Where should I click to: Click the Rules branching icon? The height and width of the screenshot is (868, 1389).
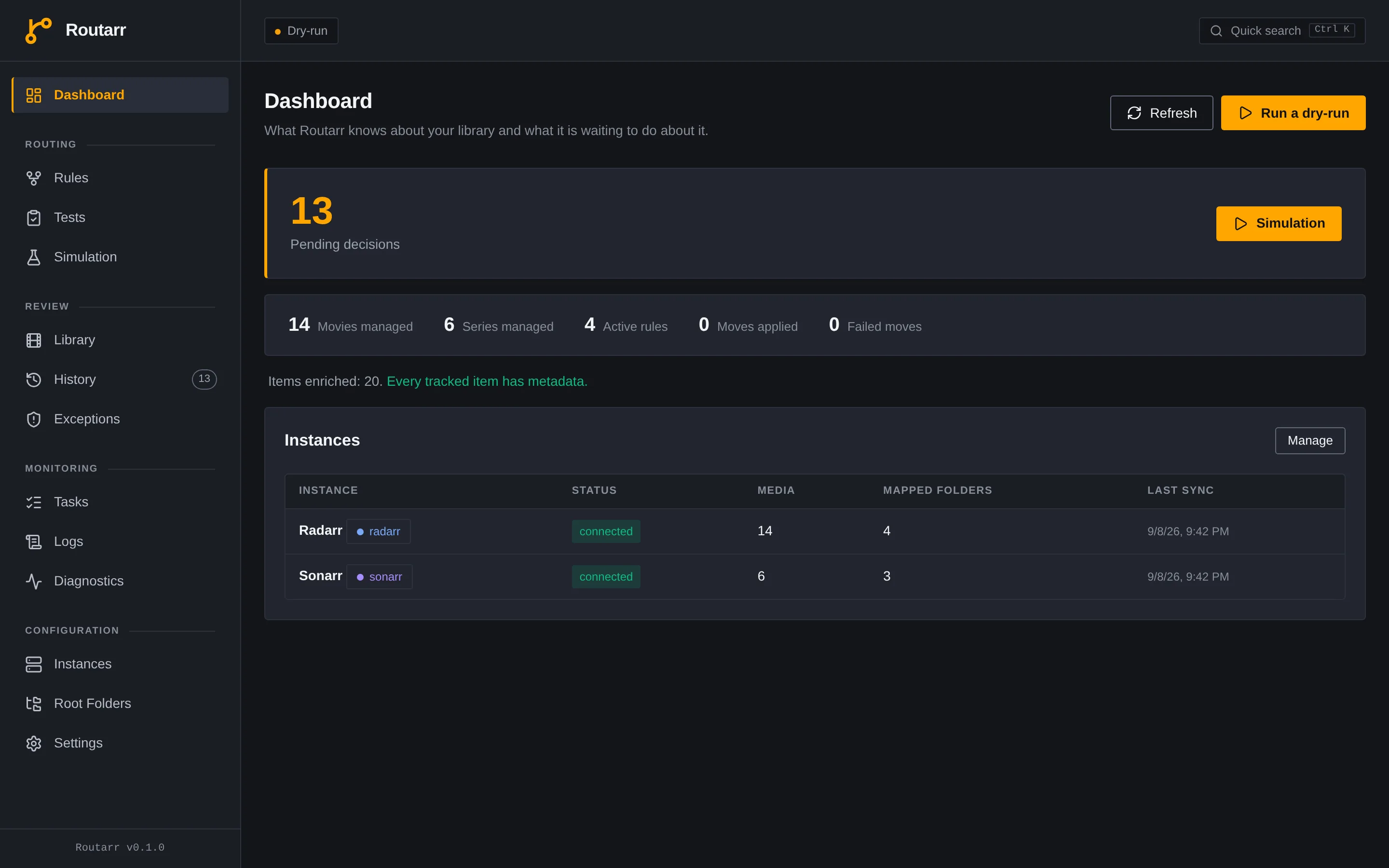click(34, 178)
